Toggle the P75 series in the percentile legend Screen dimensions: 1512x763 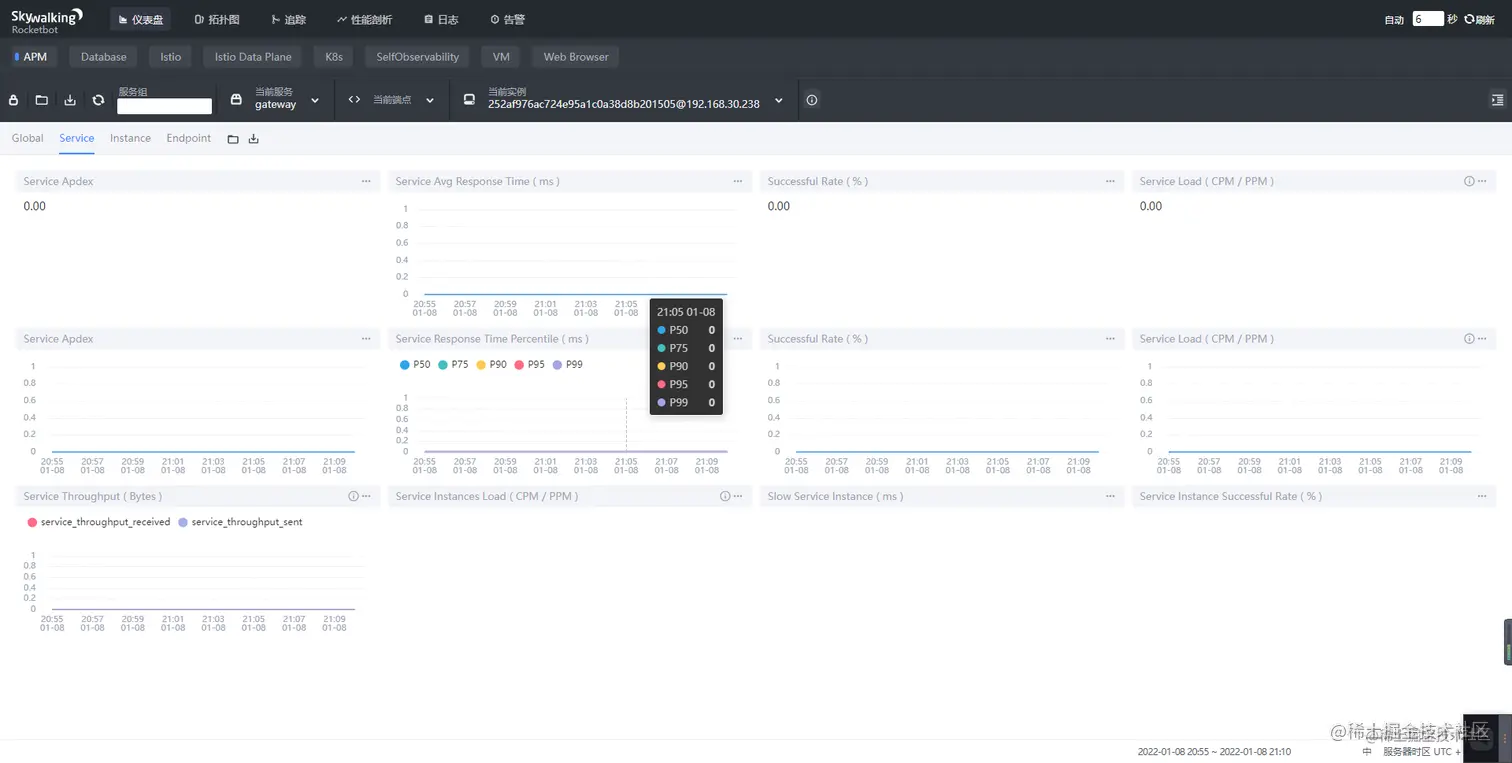pos(453,365)
